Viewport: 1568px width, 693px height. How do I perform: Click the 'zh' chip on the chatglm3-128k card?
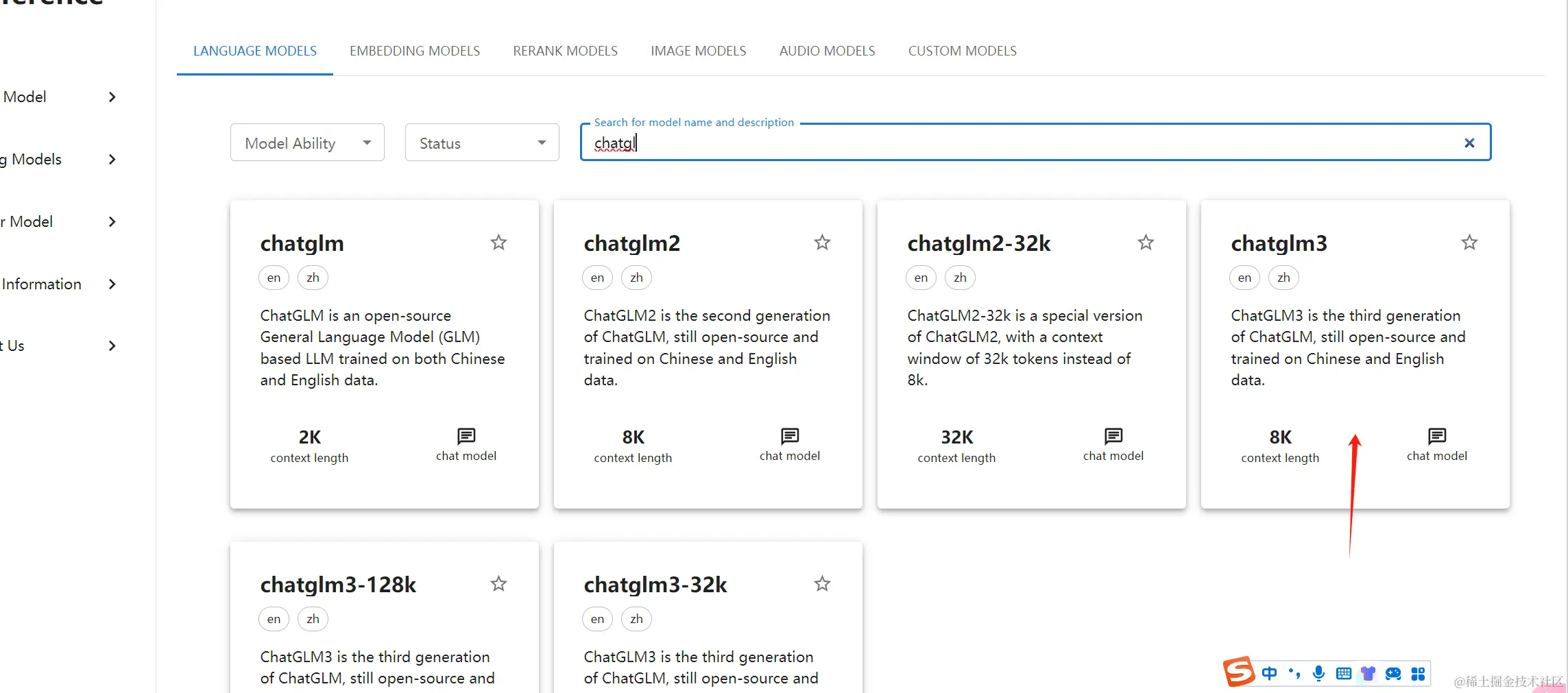click(x=313, y=619)
